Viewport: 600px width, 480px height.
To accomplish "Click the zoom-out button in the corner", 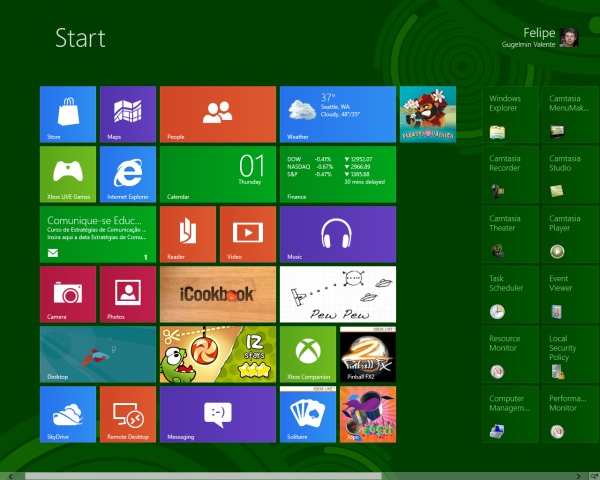I will pyautogui.click(x=593, y=476).
